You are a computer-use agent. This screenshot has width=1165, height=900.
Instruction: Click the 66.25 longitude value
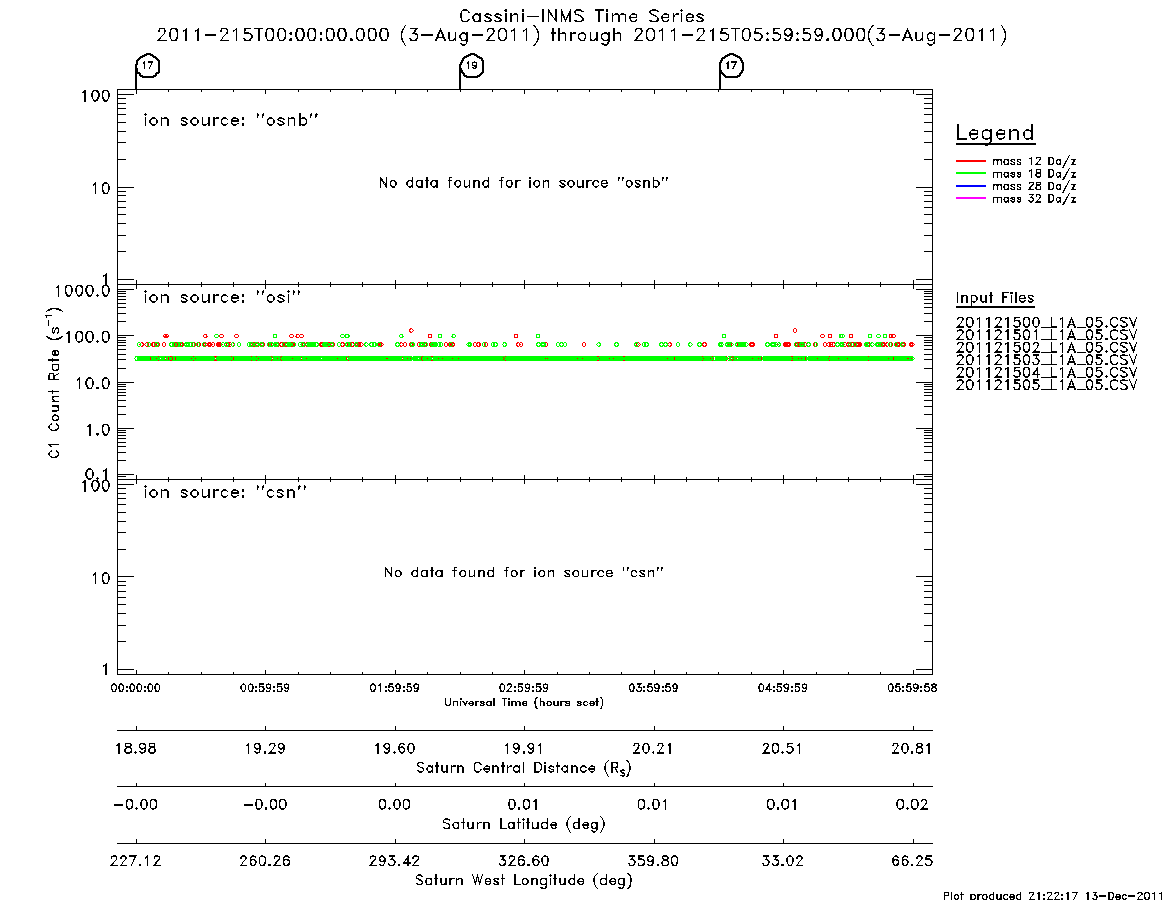(x=912, y=861)
